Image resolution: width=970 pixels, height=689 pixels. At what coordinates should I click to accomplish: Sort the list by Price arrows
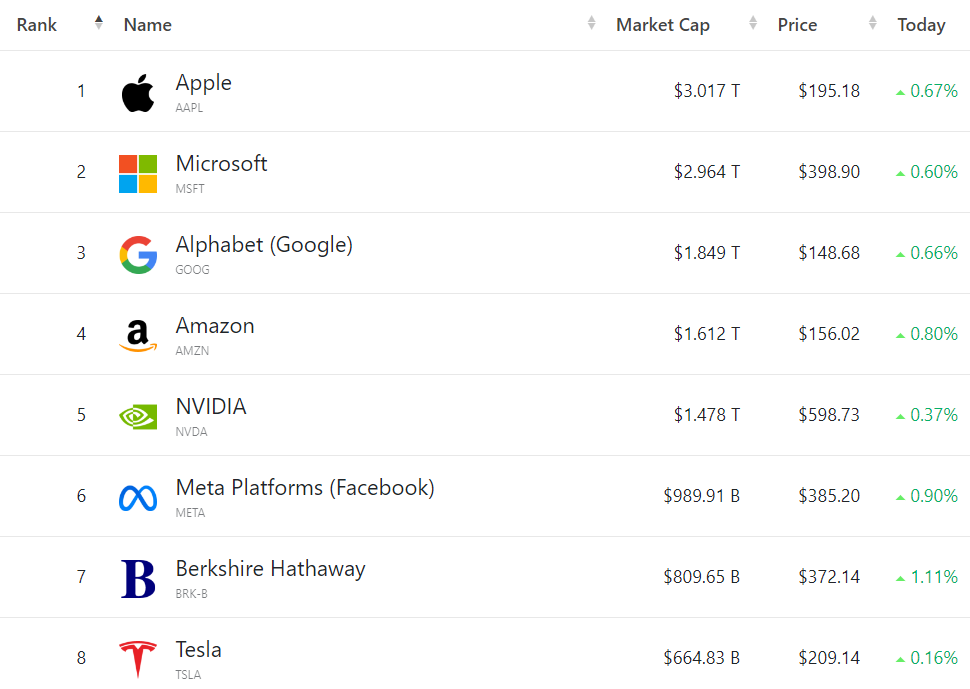[873, 24]
